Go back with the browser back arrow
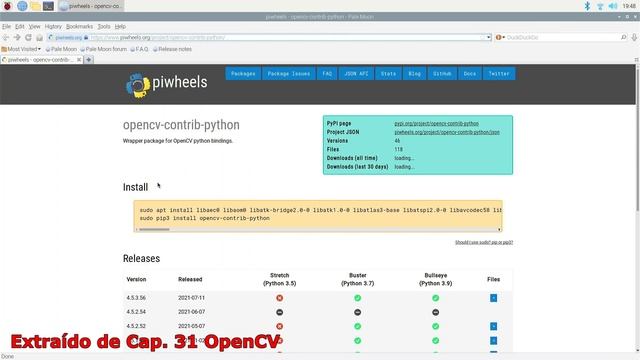This screenshot has width=640, height=360. (x=6, y=38)
